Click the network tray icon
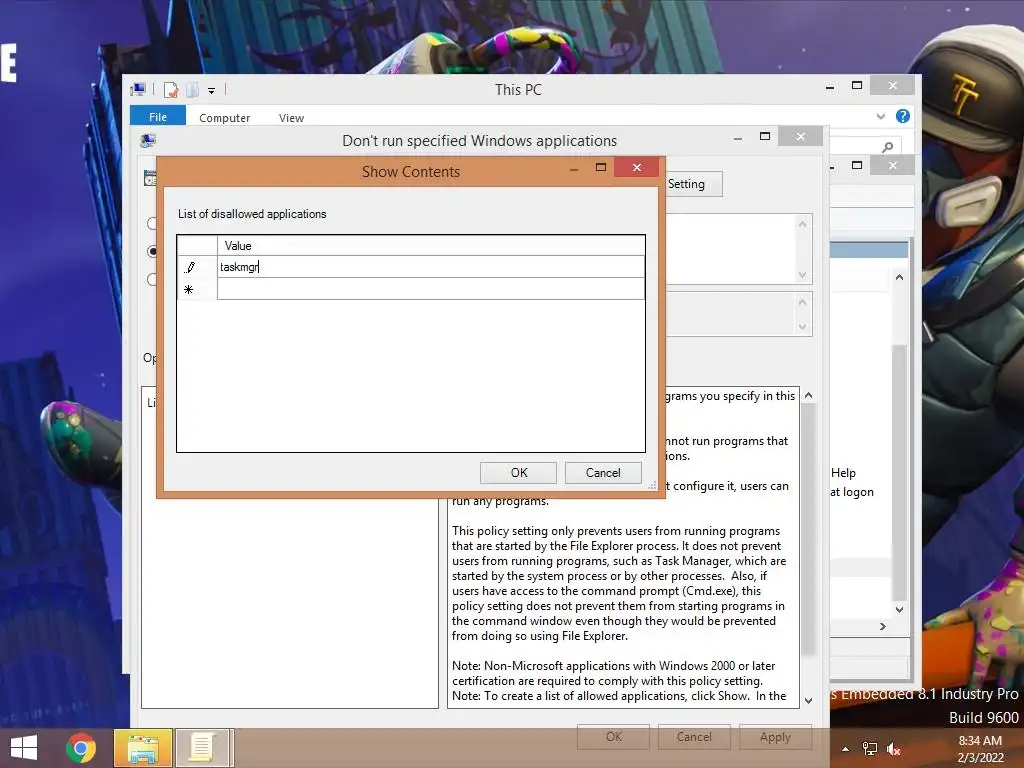Viewport: 1024px width, 768px height. tap(869, 749)
